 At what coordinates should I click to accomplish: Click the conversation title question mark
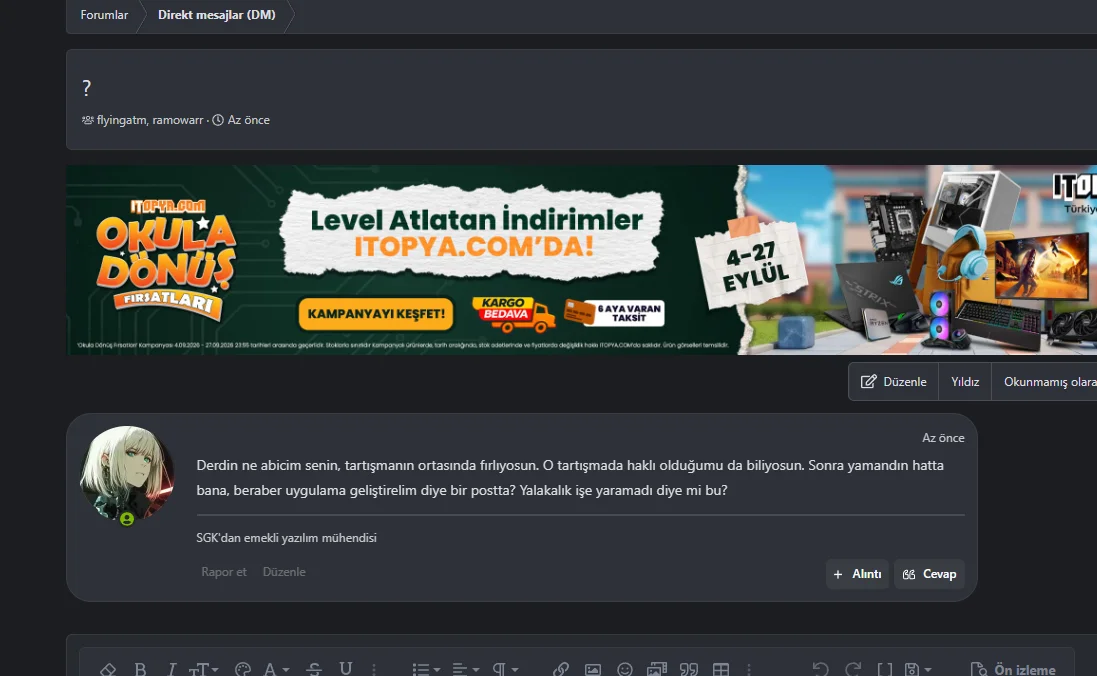coord(86,88)
